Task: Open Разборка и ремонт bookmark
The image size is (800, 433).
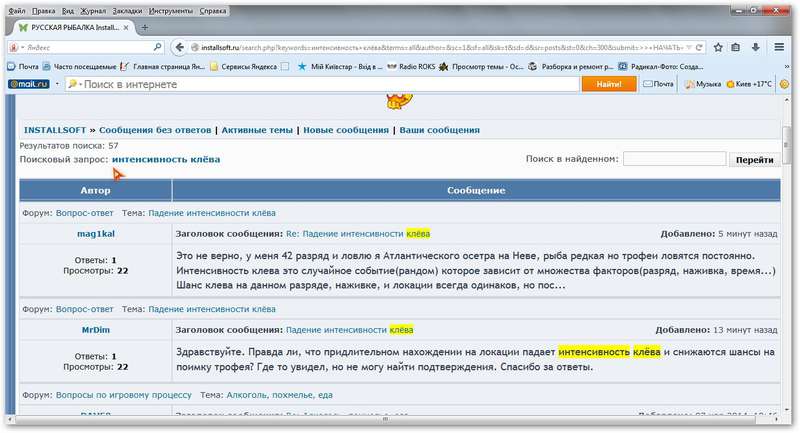Action: tap(570, 66)
